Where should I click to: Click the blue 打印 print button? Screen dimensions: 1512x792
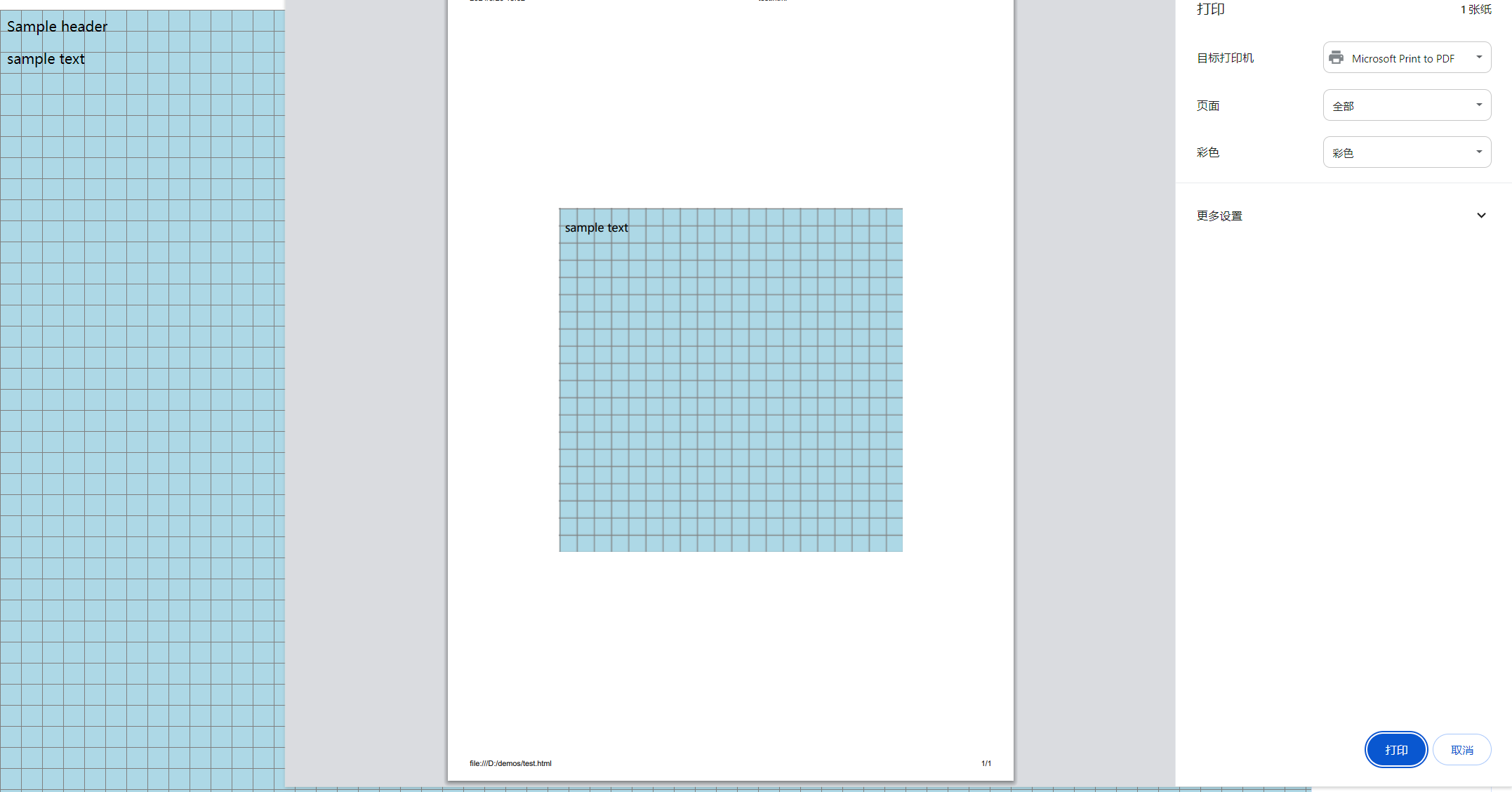coord(1395,750)
